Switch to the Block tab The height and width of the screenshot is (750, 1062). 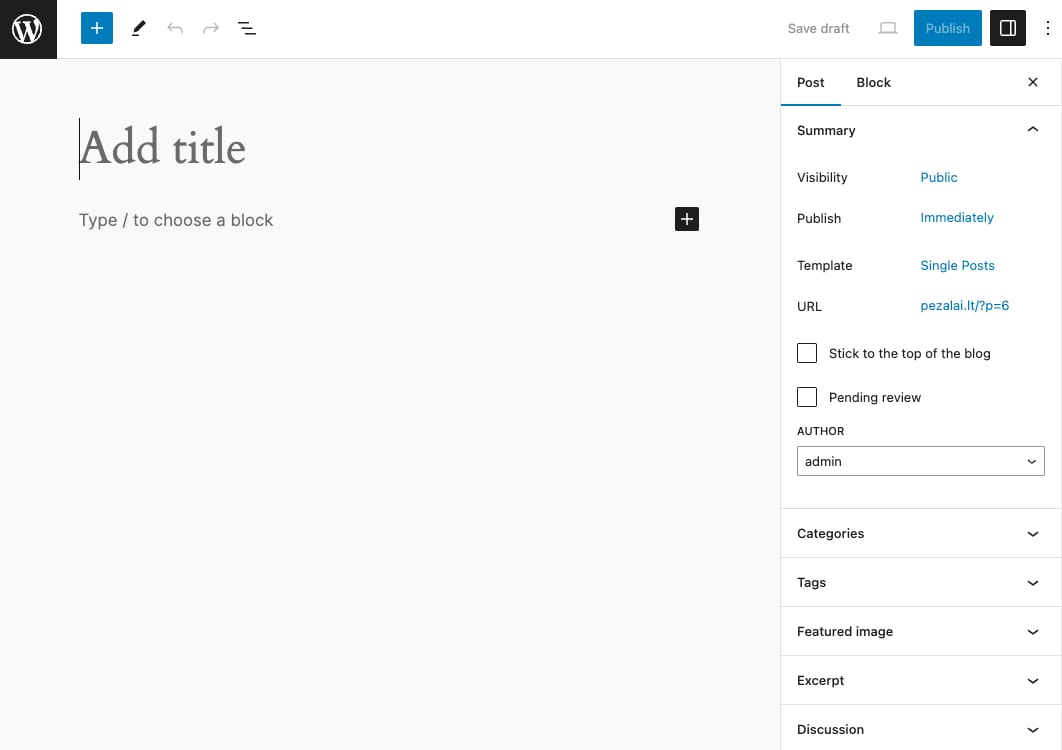tap(873, 82)
